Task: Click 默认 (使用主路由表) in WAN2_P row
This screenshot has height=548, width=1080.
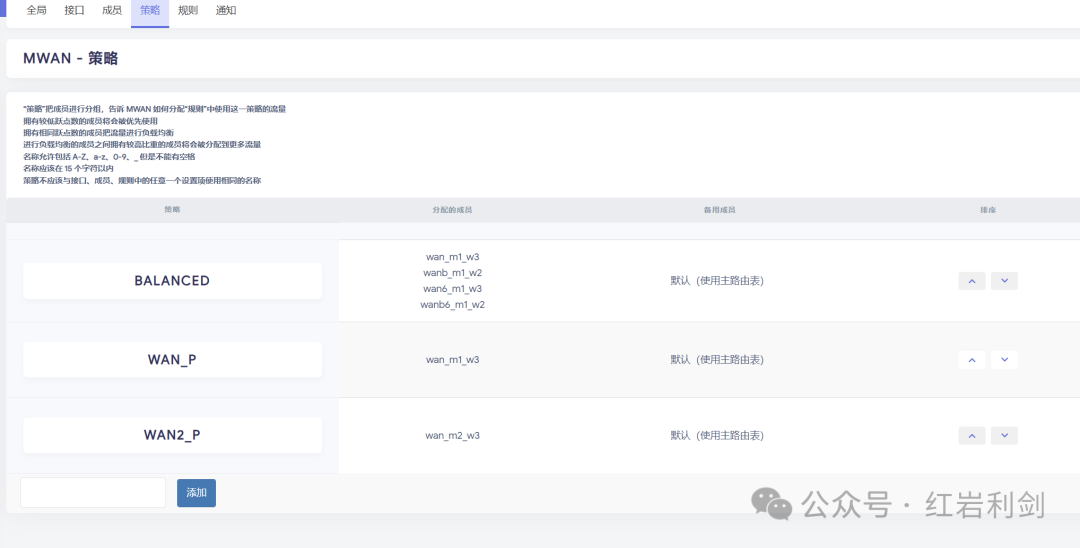Action: click(717, 436)
